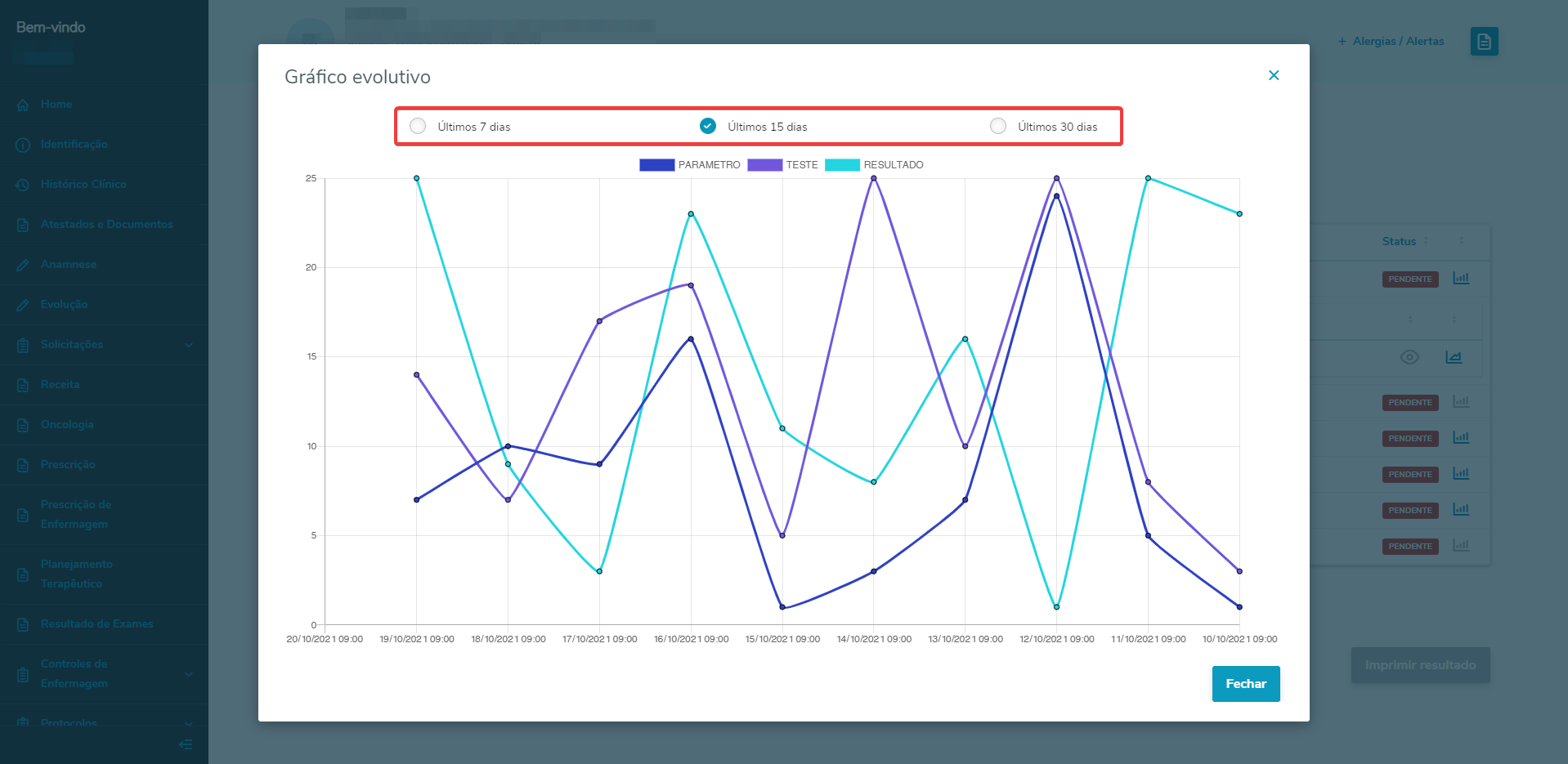Click the Evolução pencil icon
1568x764 pixels.
tap(23, 305)
